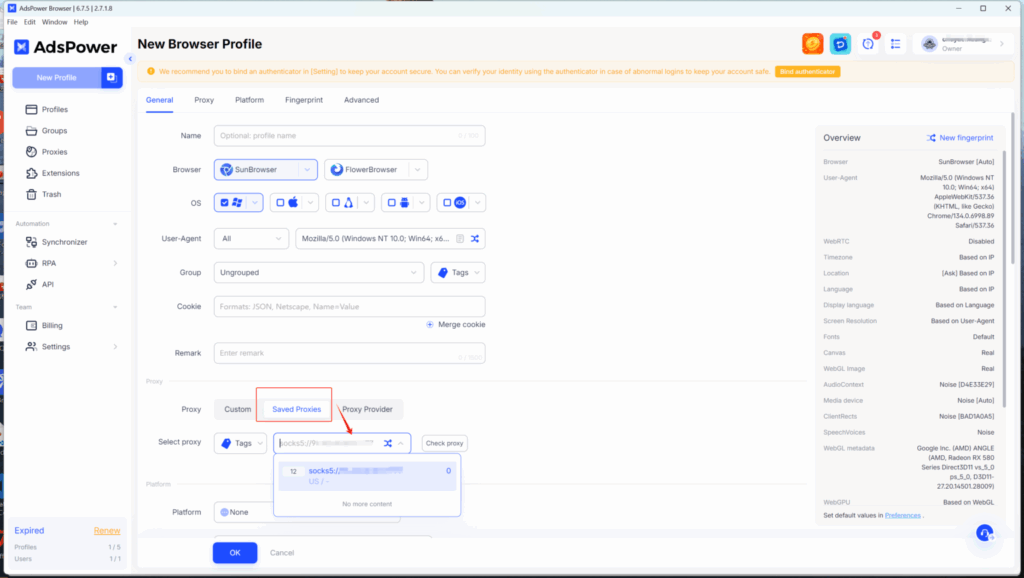Open Trash in the sidebar
Image resolution: width=1024 pixels, height=578 pixels.
coord(51,195)
